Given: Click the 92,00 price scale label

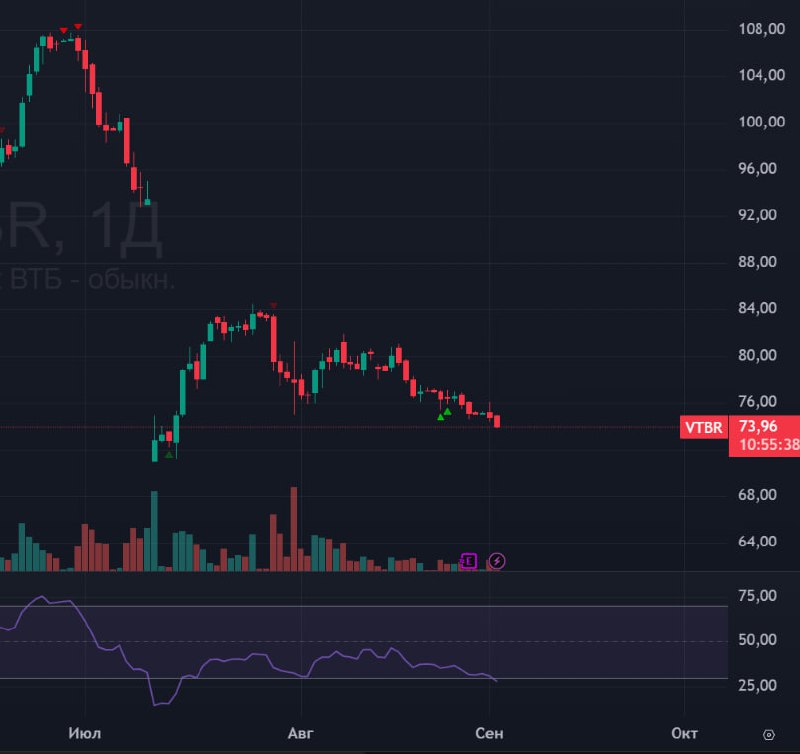Looking at the screenshot, I should click(757, 215).
